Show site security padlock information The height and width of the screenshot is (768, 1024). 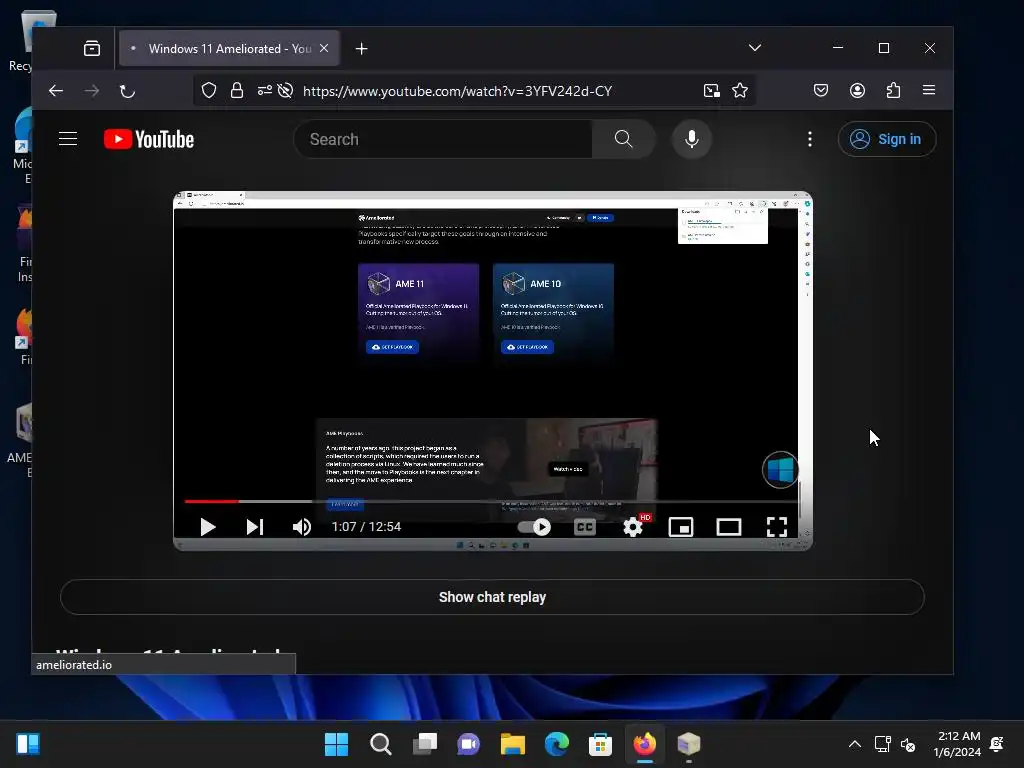pos(237,90)
